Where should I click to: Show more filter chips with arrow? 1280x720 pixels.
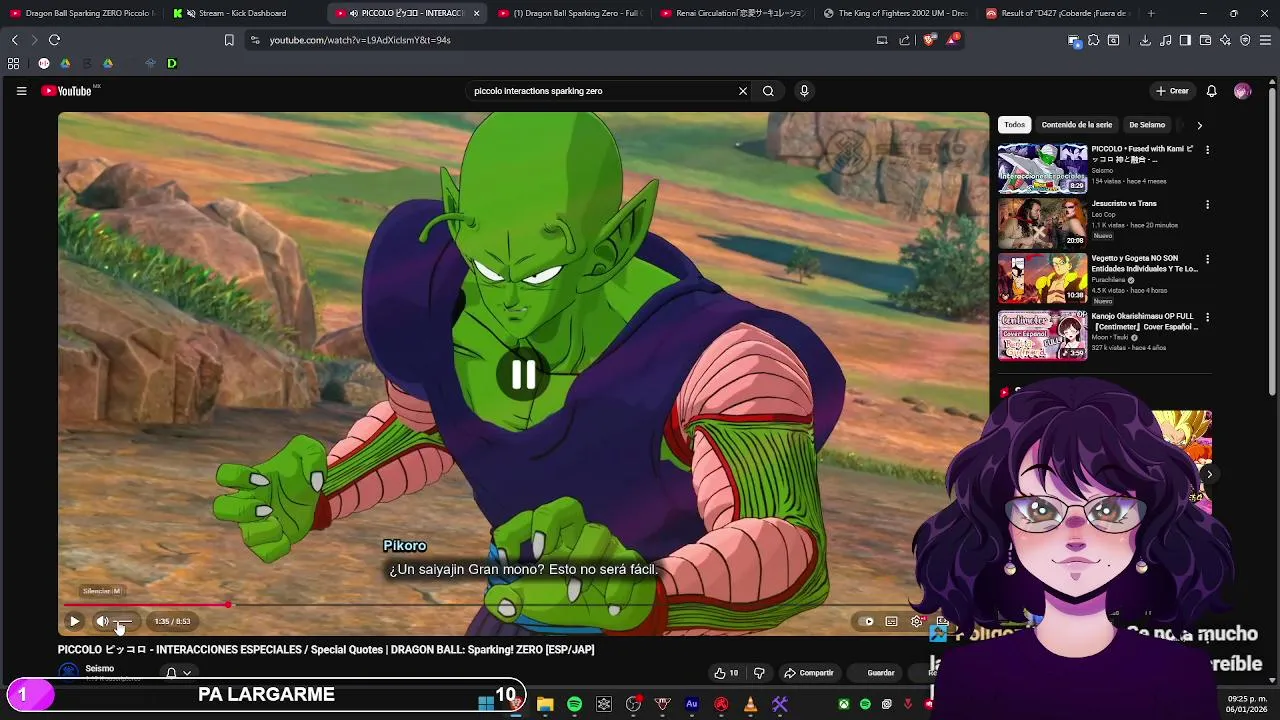coord(1199,125)
